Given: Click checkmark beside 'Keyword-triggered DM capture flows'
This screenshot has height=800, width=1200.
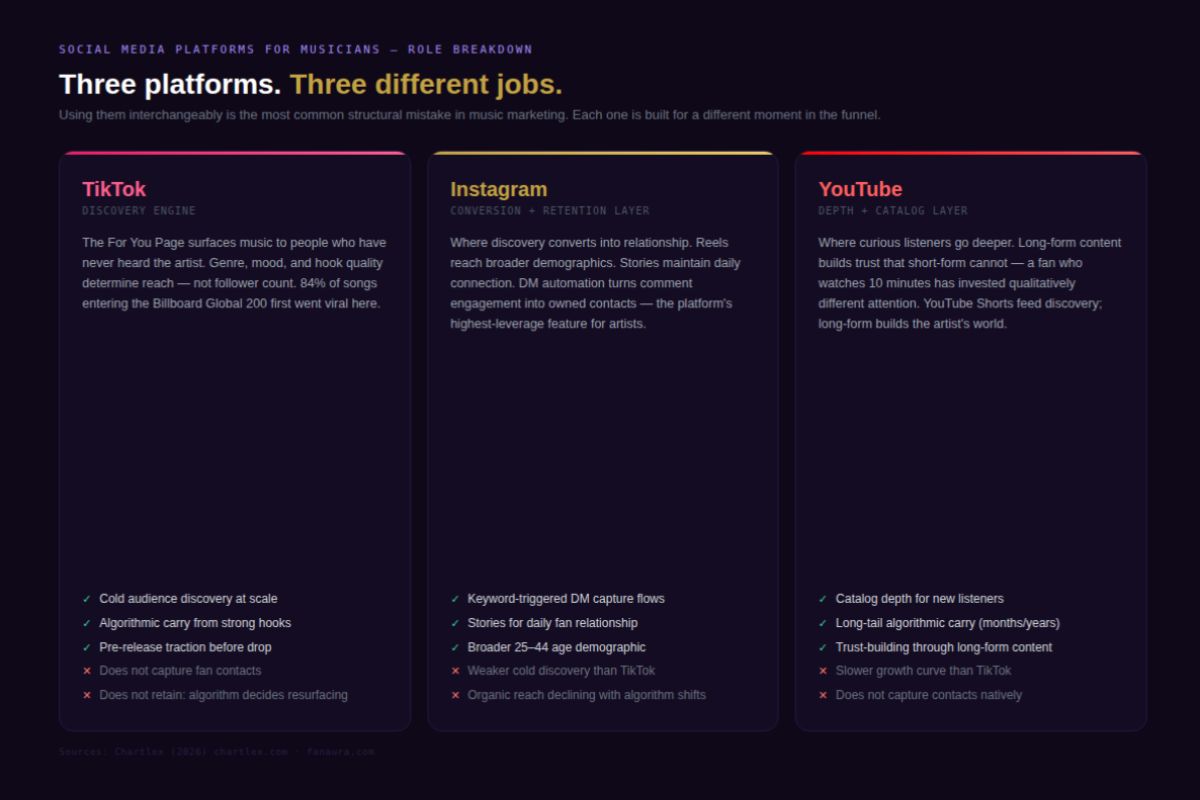Looking at the screenshot, I should 455,599.
